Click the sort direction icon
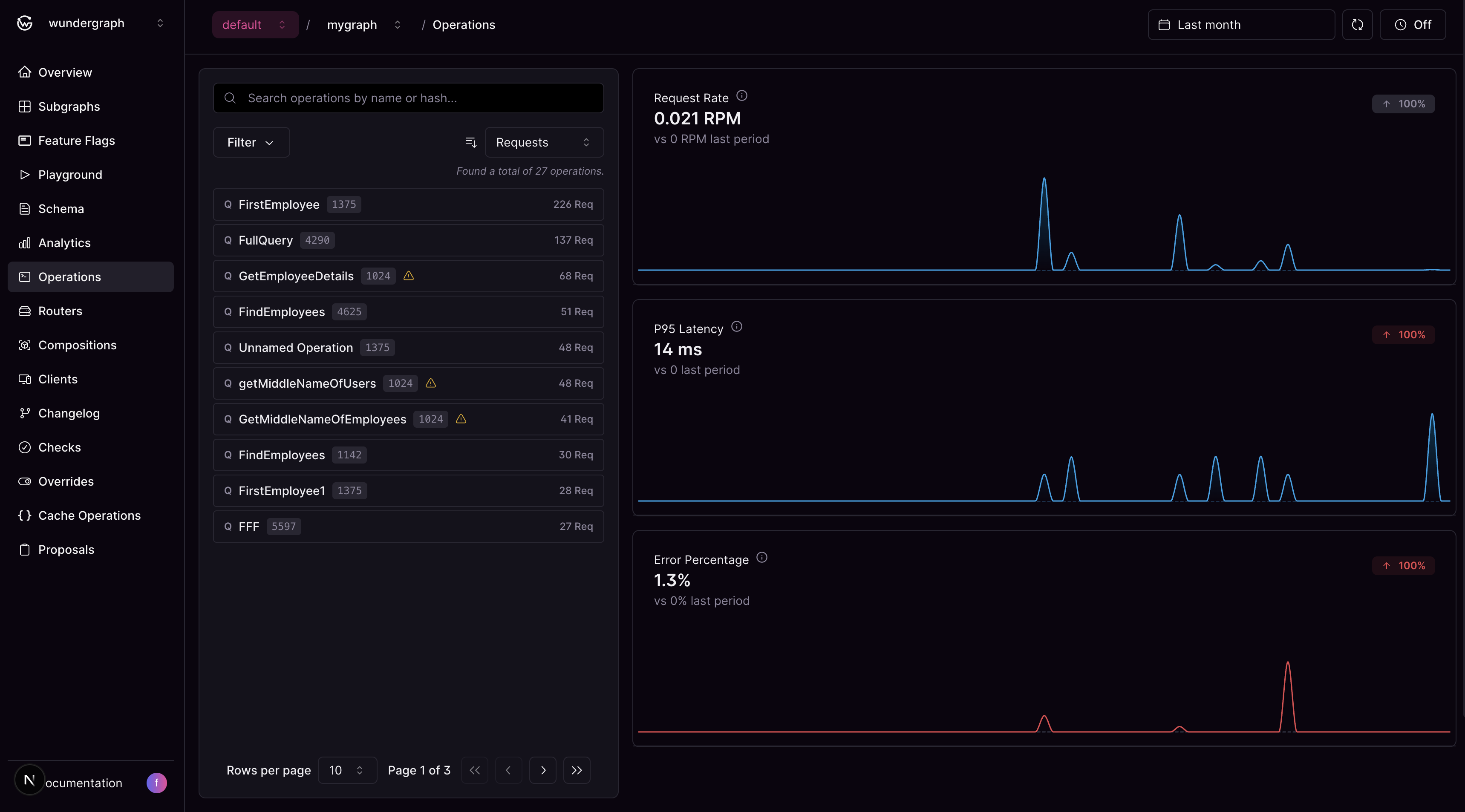This screenshot has height=812, width=1465. click(x=470, y=142)
